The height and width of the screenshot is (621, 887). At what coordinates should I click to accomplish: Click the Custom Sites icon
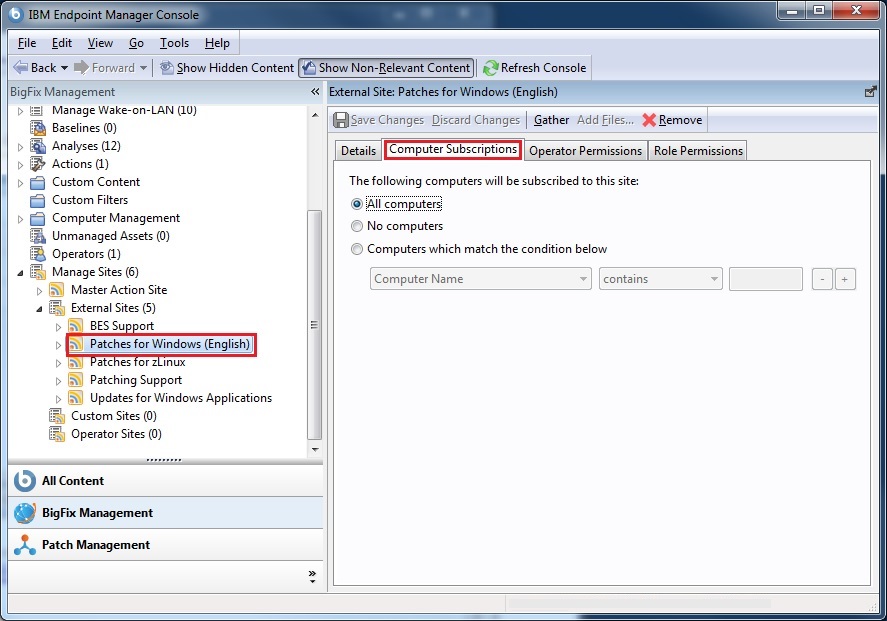point(57,416)
